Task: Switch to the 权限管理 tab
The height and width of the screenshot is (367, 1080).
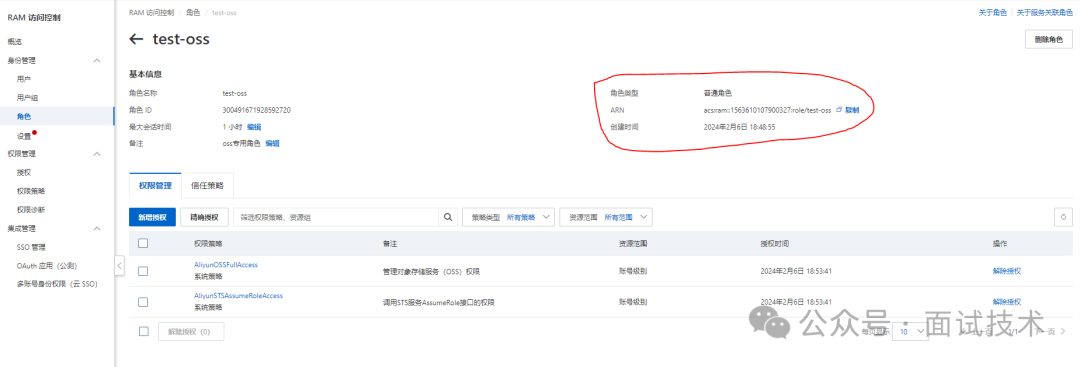Action: click(155, 186)
